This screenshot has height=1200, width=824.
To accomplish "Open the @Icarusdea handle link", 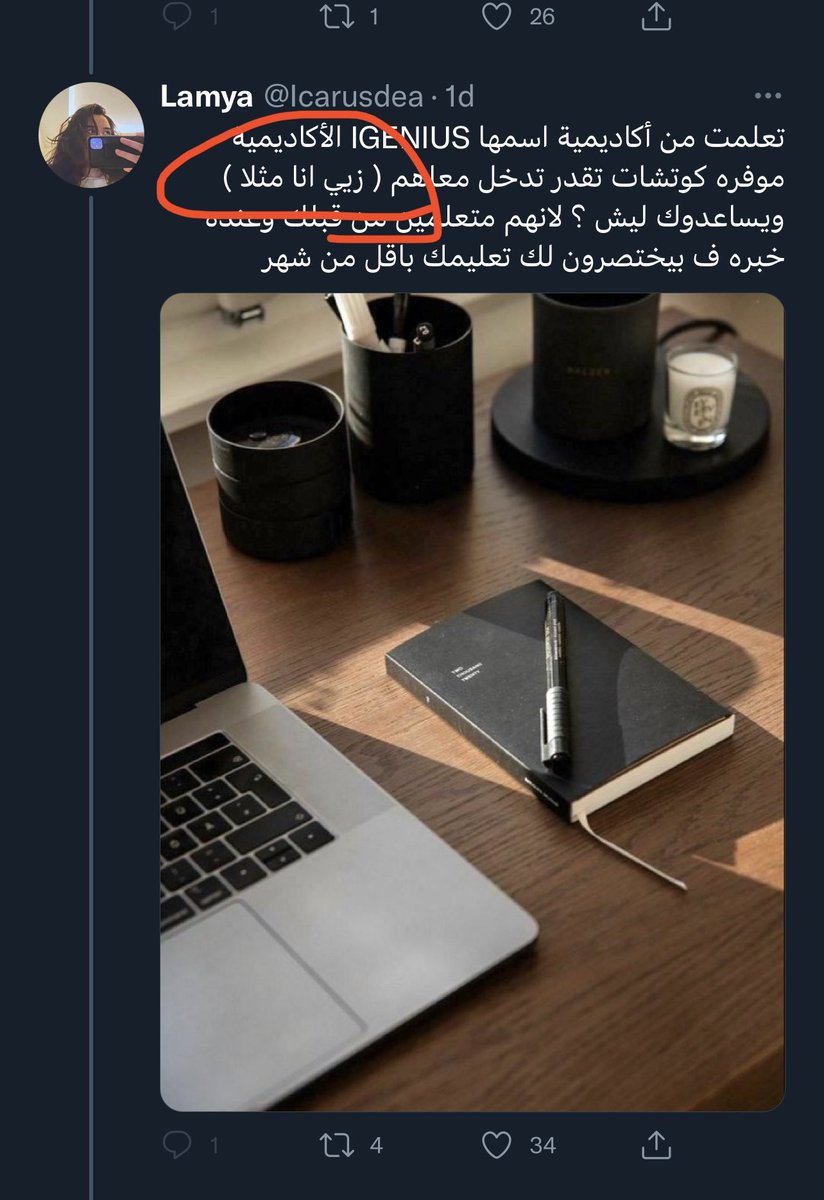I will click(x=344, y=96).
